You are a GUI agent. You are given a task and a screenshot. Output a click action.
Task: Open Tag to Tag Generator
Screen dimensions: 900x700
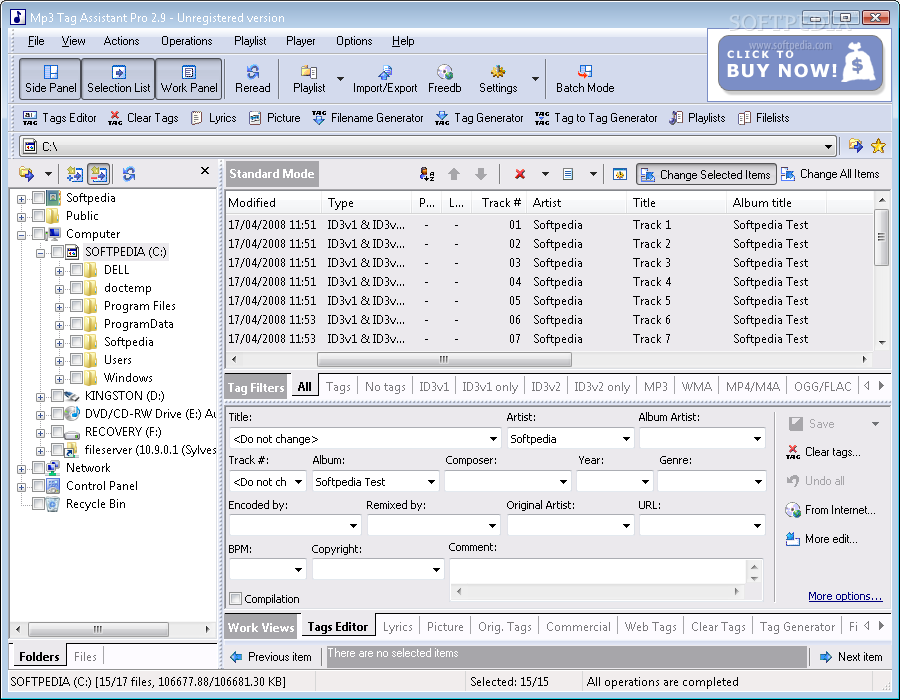tap(595, 118)
